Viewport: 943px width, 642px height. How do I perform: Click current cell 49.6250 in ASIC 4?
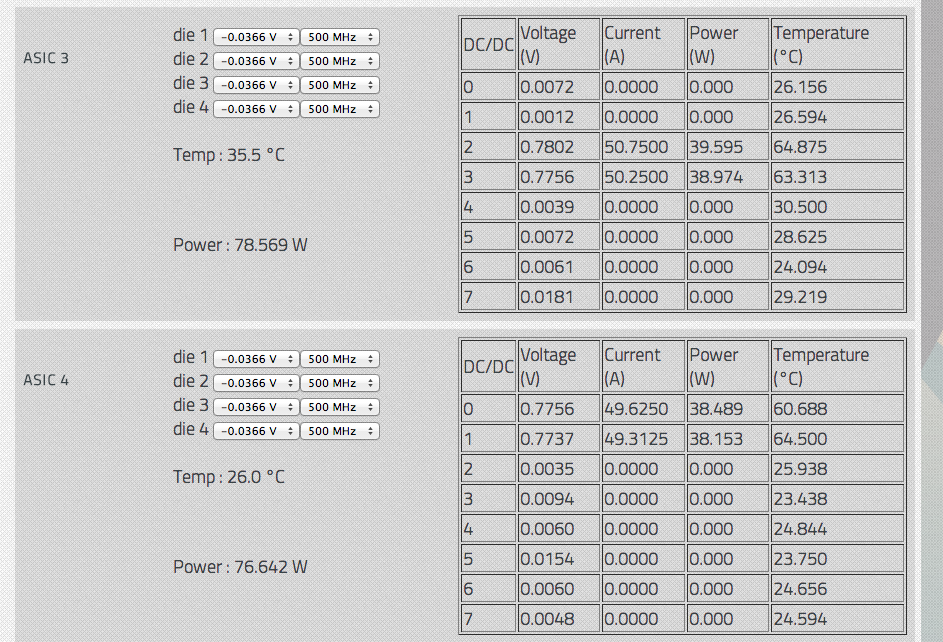644,409
